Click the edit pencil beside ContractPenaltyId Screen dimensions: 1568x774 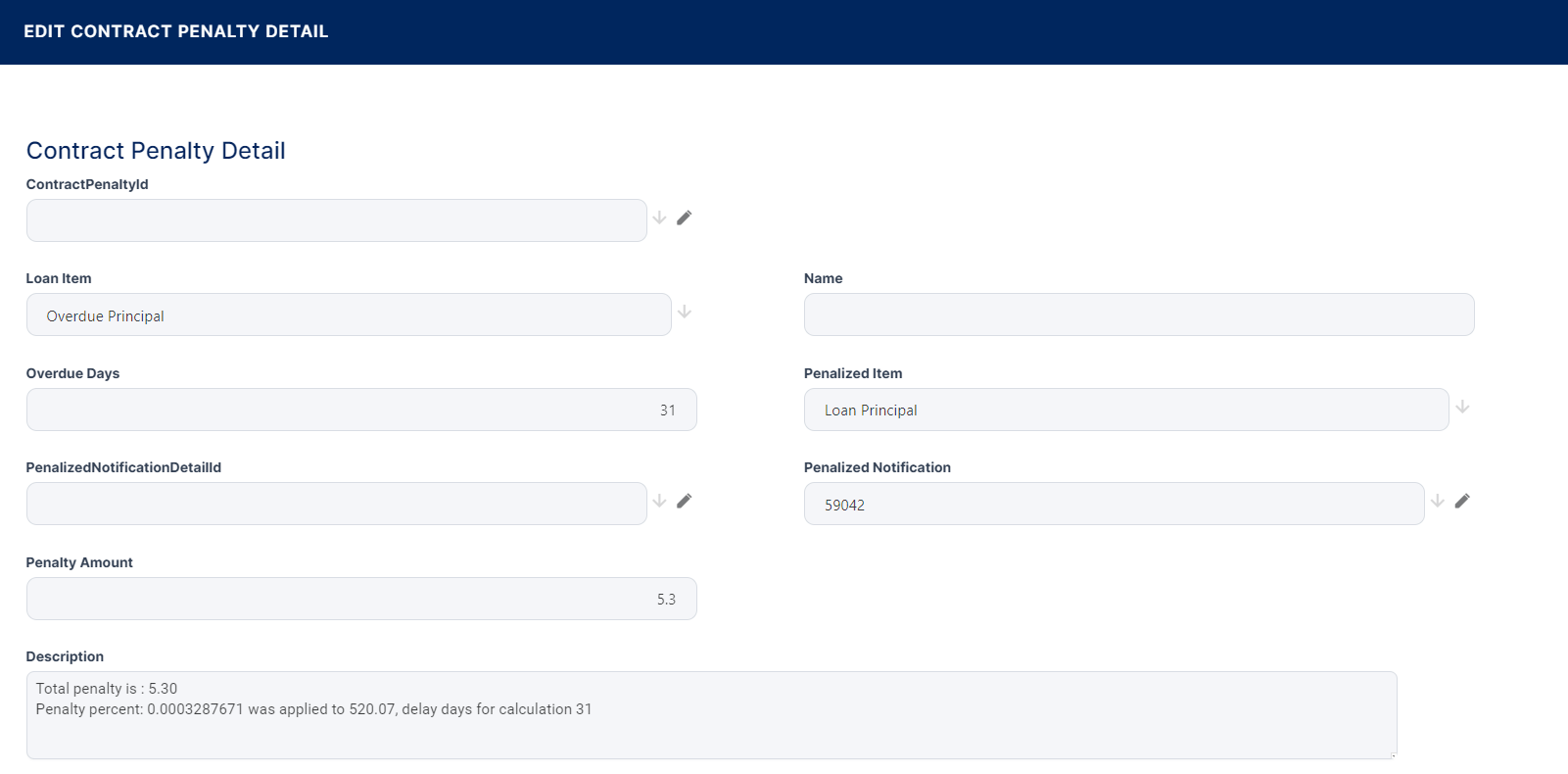pyautogui.click(x=684, y=218)
